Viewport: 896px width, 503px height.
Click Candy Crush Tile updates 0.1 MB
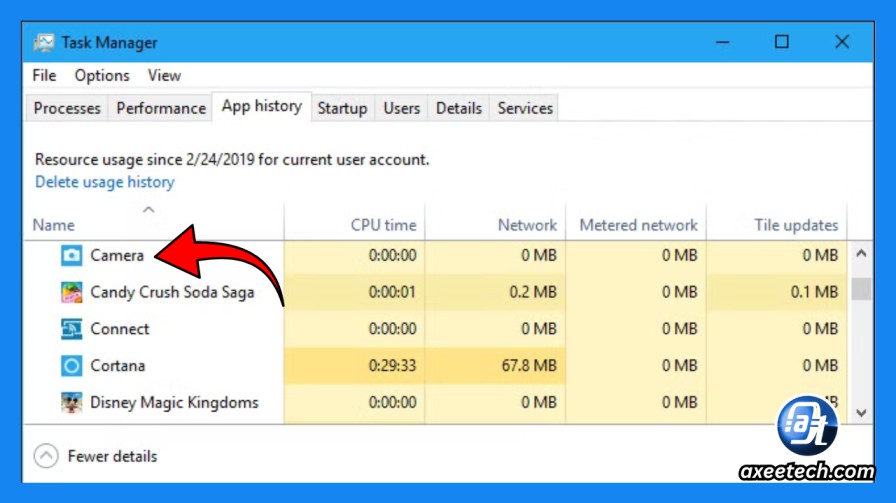tap(814, 292)
